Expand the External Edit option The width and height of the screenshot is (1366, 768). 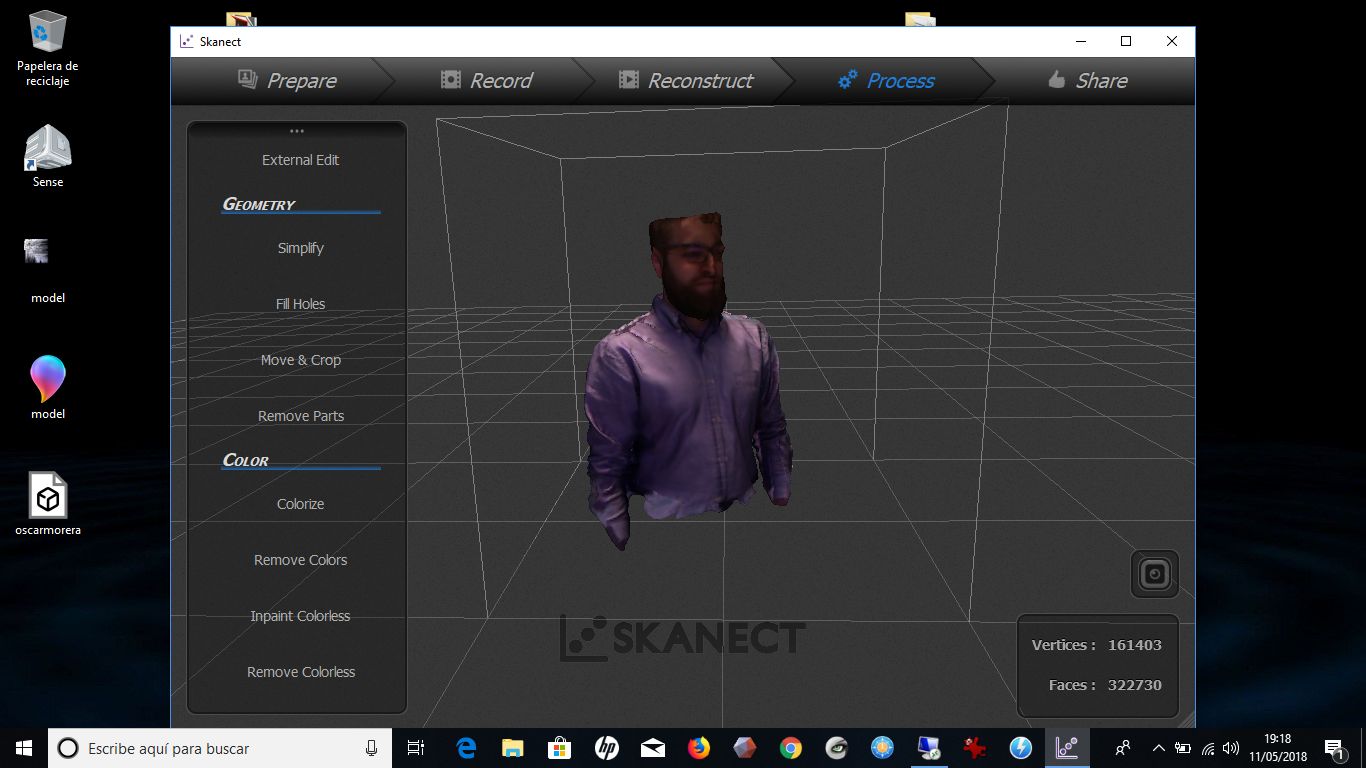click(300, 160)
